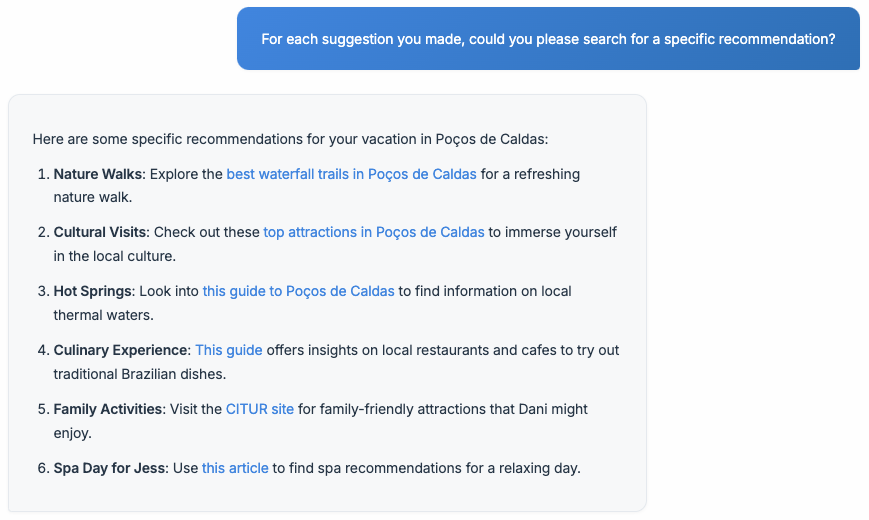Click 'in the local culture' text
Image resolution: width=869 pixels, height=520 pixels.
click(114, 256)
